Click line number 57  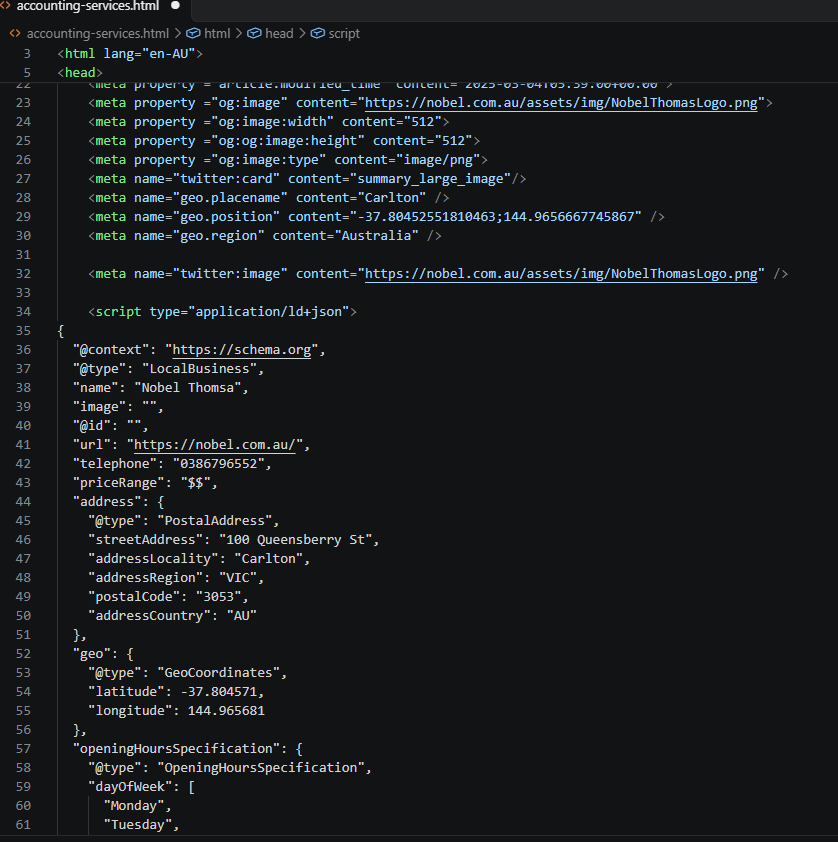click(x=23, y=749)
